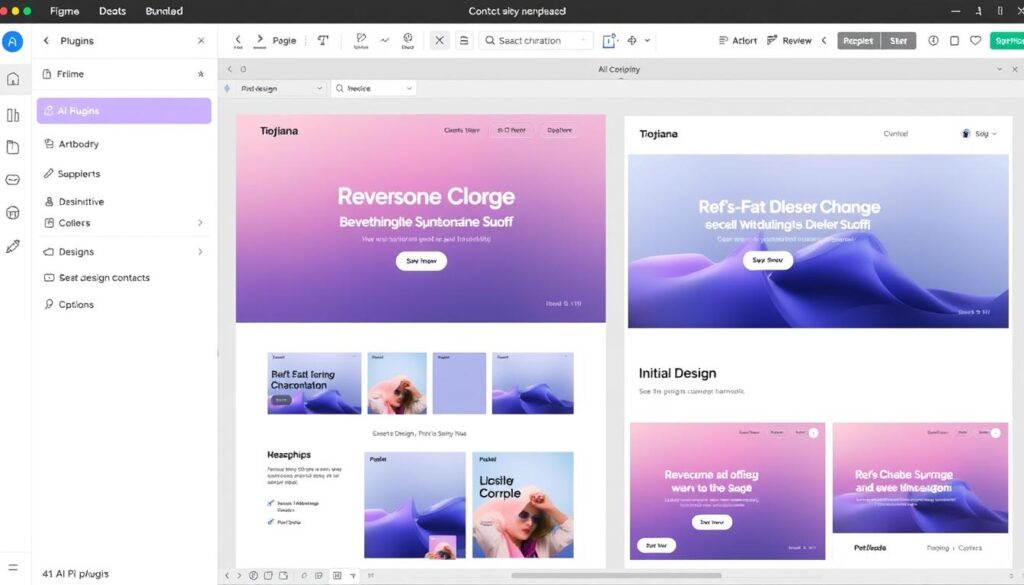
Task: Click in the Saact chration search field
Action: (537, 40)
